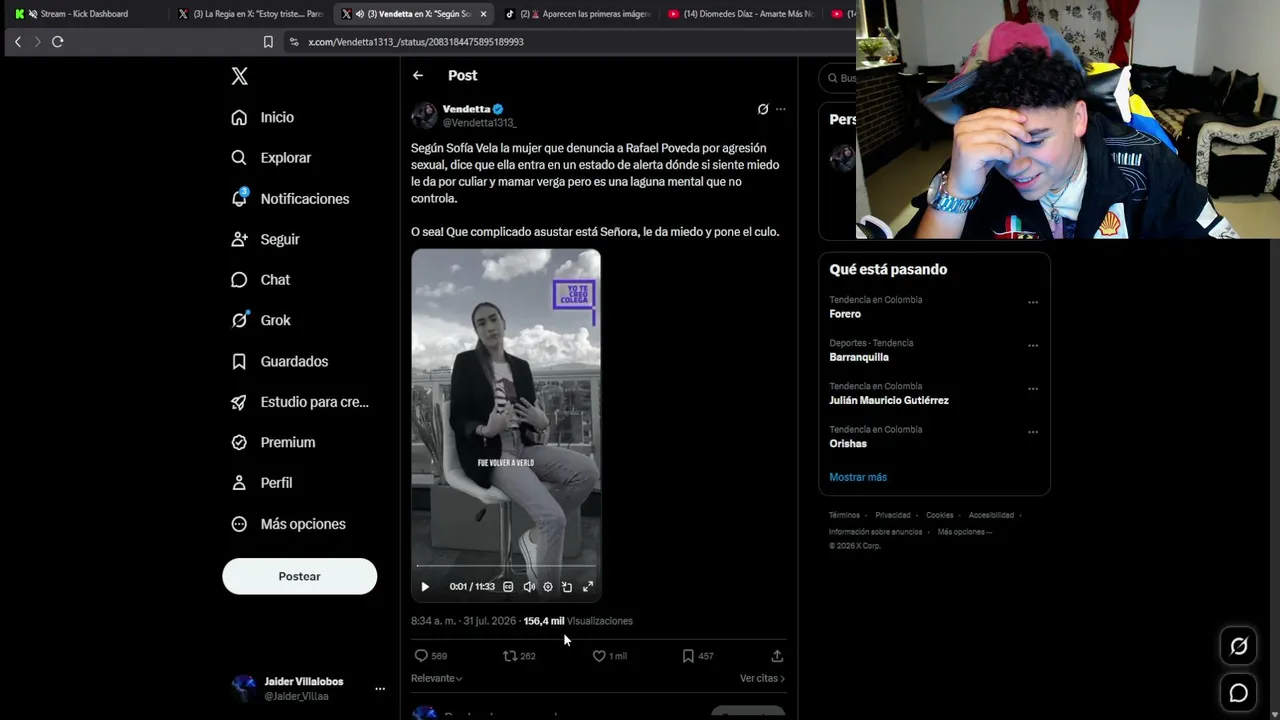Open the post's three-dot more menu
1280x720 pixels.
(781, 109)
